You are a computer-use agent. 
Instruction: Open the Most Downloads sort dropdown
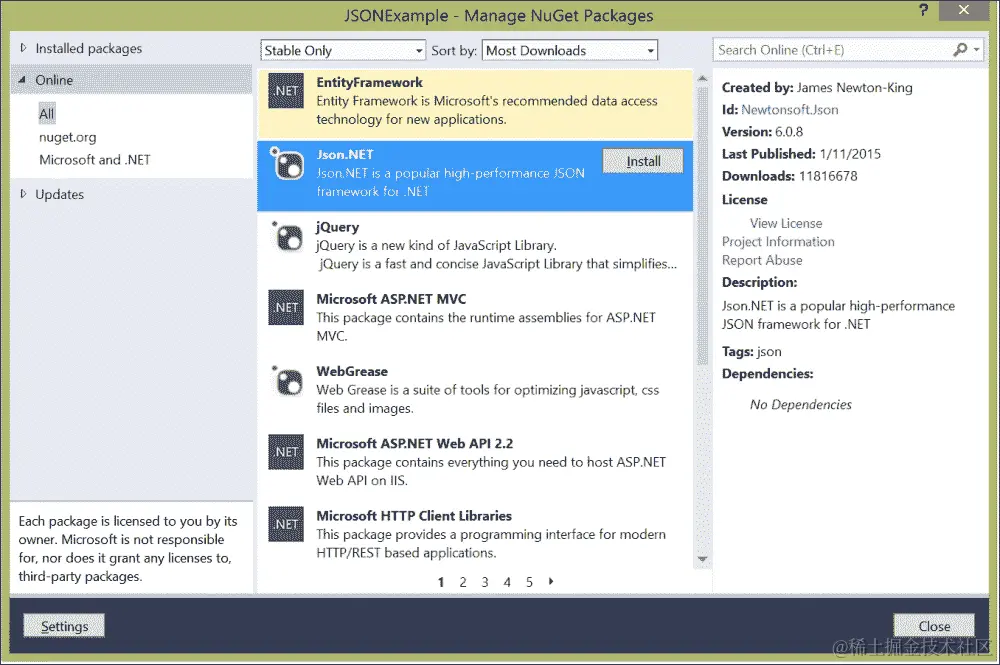click(570, 50)
